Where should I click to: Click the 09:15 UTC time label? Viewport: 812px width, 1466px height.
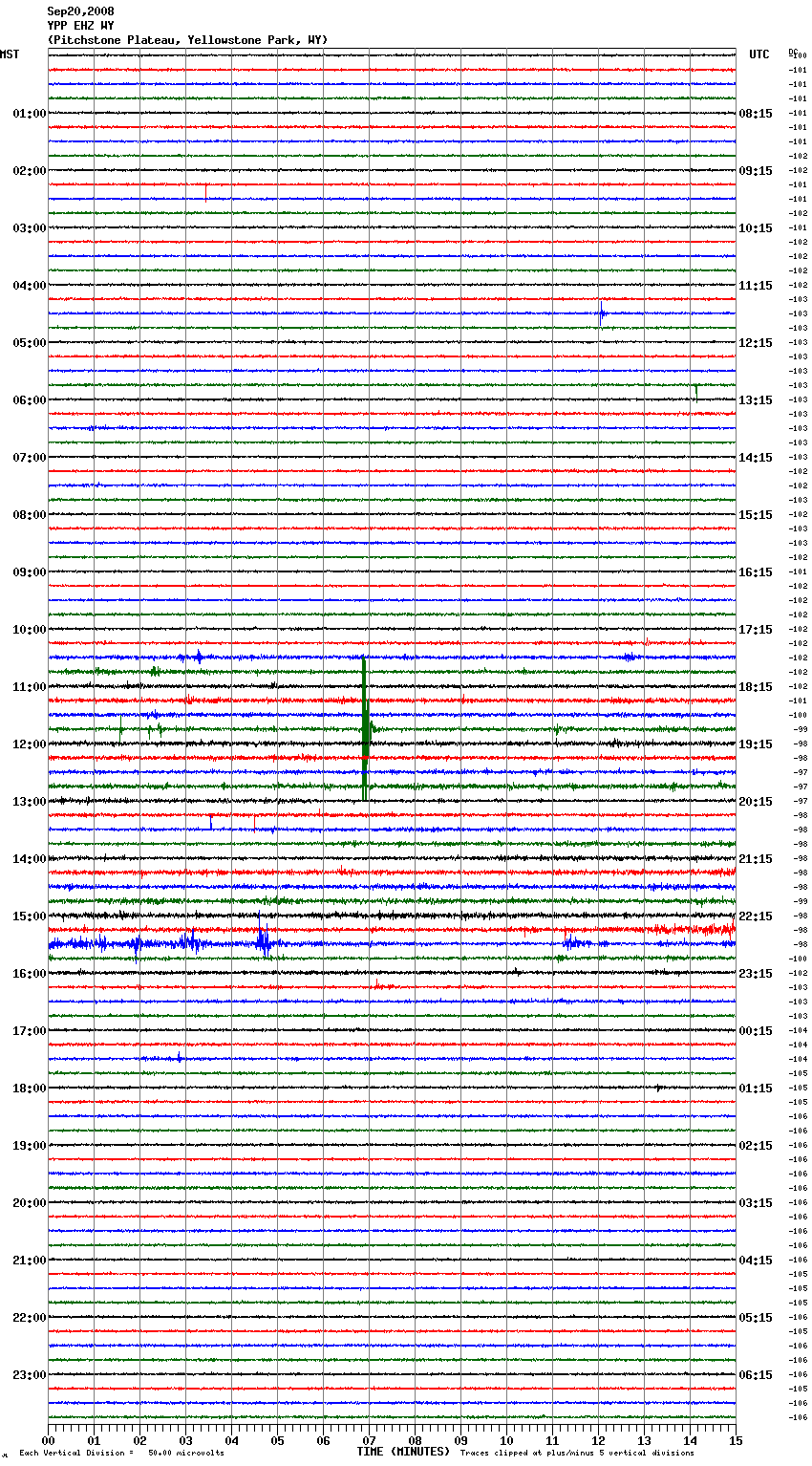[x=756, y=171]
